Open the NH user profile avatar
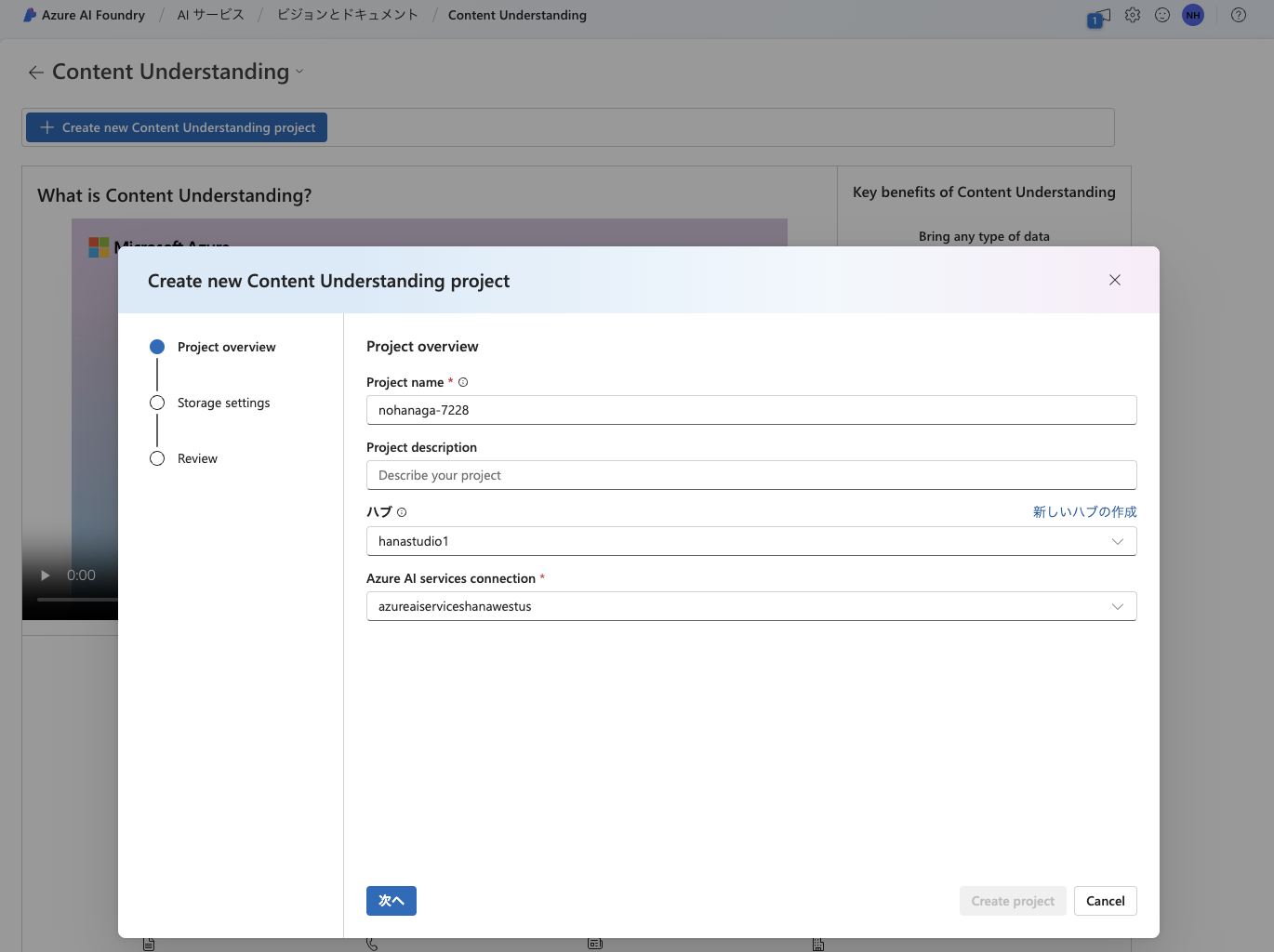Image resolution: width=1274 pixels, height=952 pixels. (x=1193, y=15)
